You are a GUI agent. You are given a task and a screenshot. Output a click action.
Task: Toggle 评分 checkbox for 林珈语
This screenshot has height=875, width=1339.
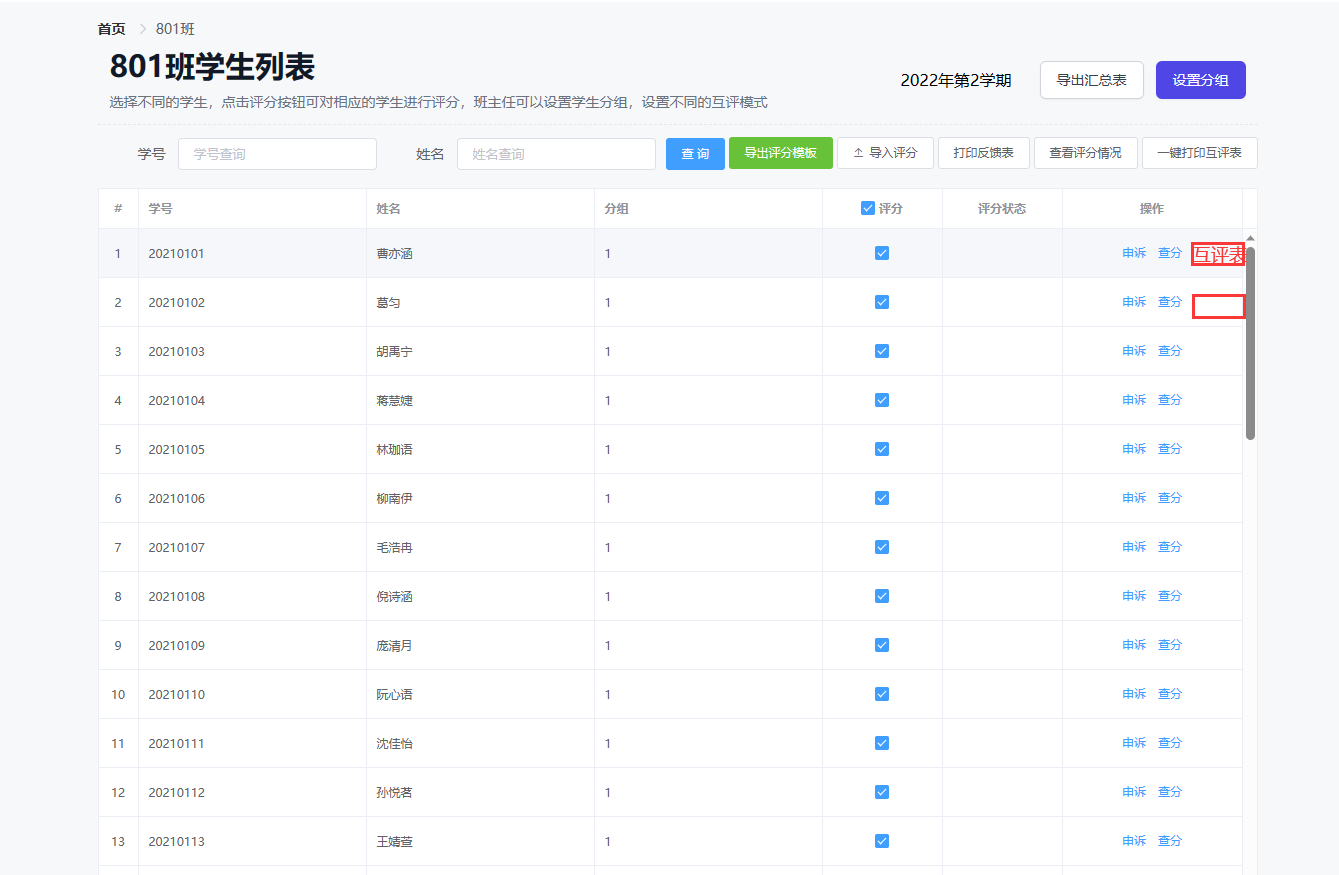click(x=882, y=449)
